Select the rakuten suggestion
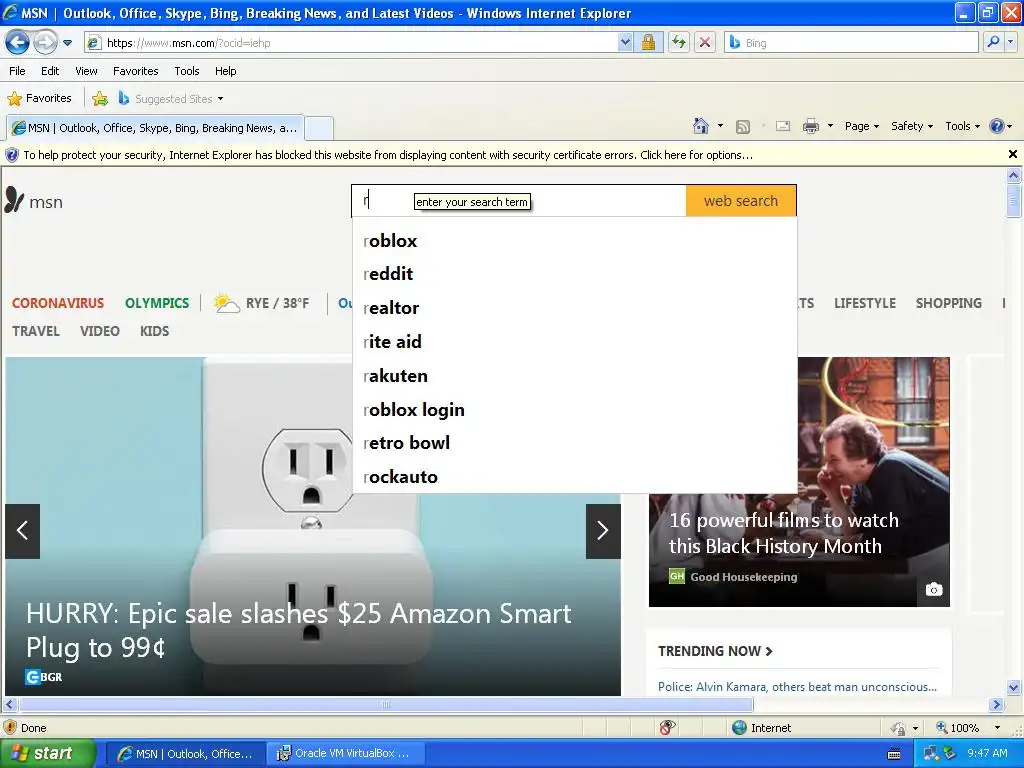The height and width of the screenshot is (768, 1024). tap(574, 376)
